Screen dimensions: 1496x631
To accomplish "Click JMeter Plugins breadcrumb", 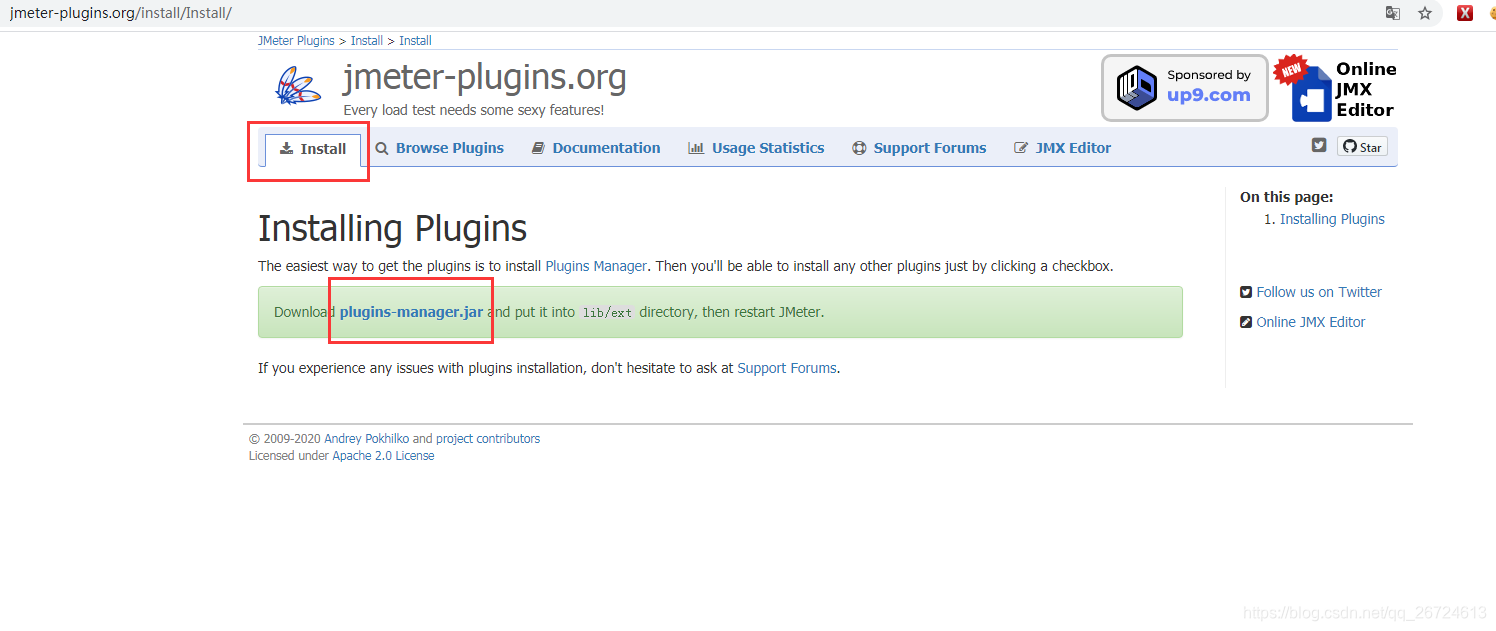I will coord(296,41).
